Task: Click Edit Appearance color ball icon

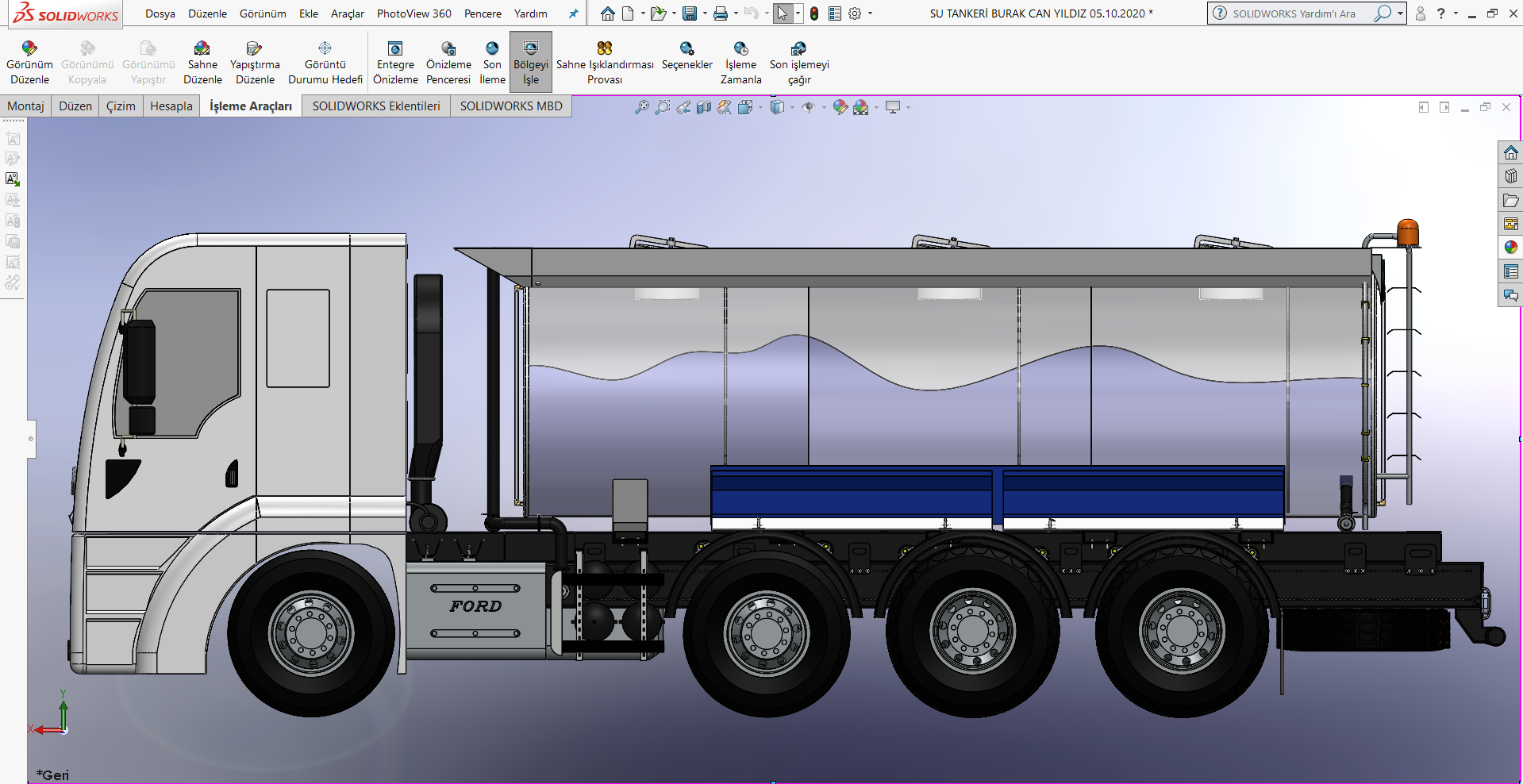Action: (x=840, y=107)
